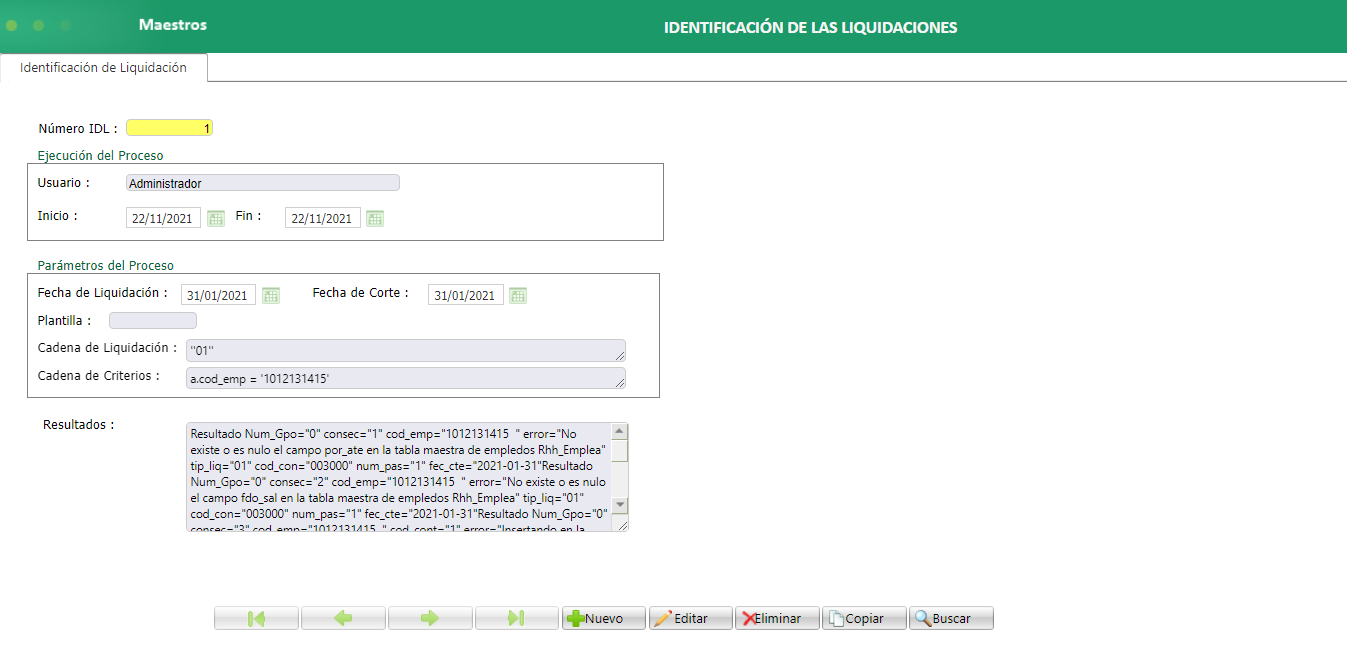This screenshot has width=1347, height=665.
Task: Open the Fecha de Liquidación calendar icon
Action: tap(269, 294)
